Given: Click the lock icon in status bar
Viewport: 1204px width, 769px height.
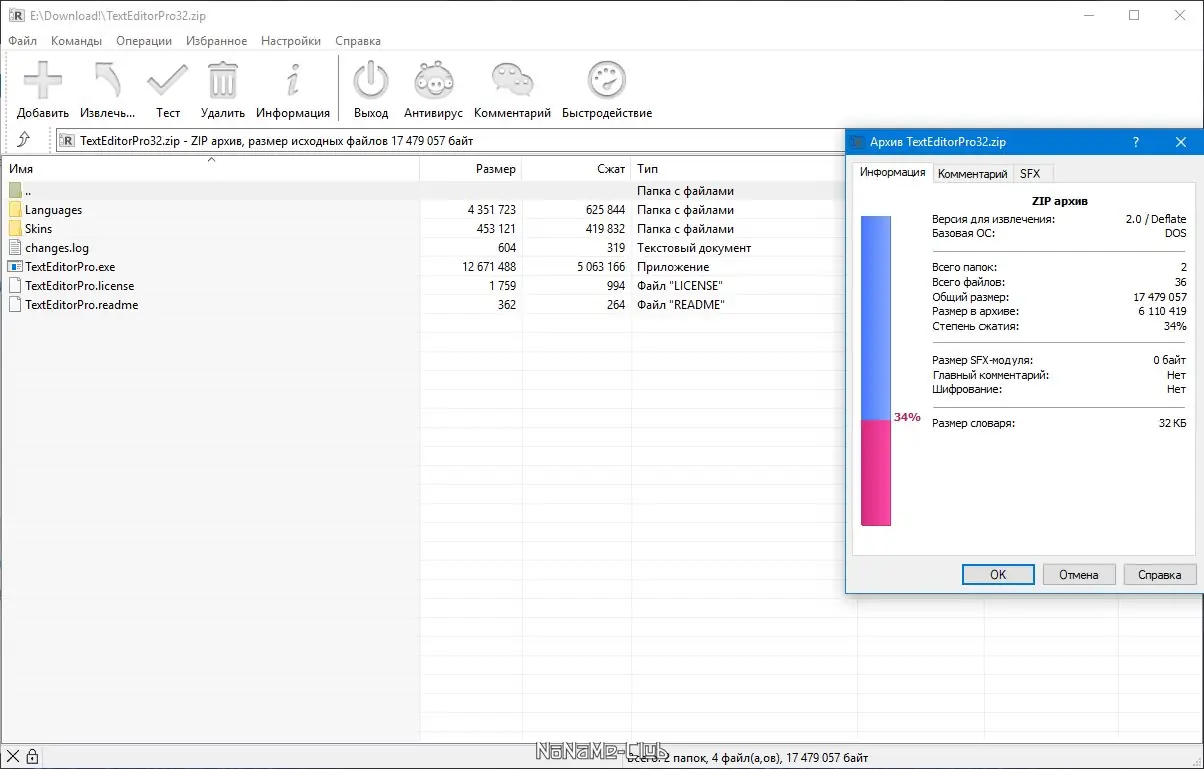Looking at the screenshot, I should tap(32, 756).
